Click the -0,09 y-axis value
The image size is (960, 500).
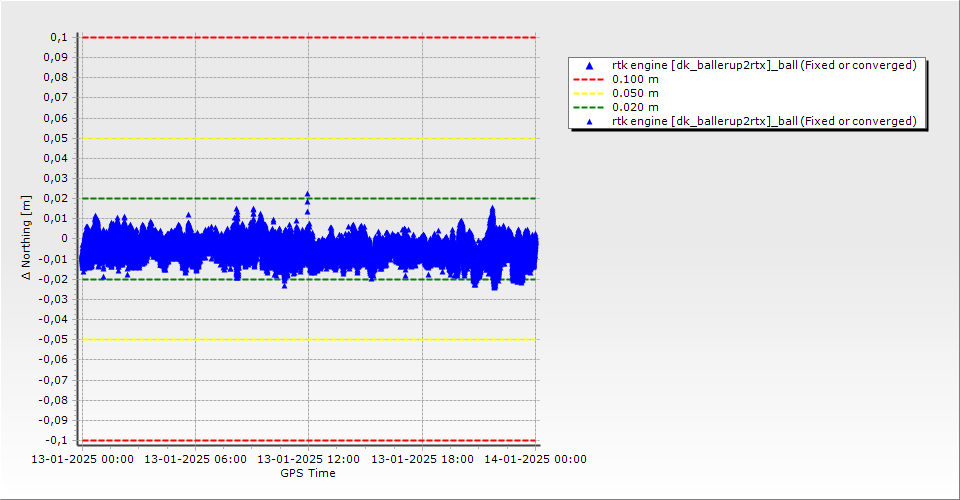[53, 420]
